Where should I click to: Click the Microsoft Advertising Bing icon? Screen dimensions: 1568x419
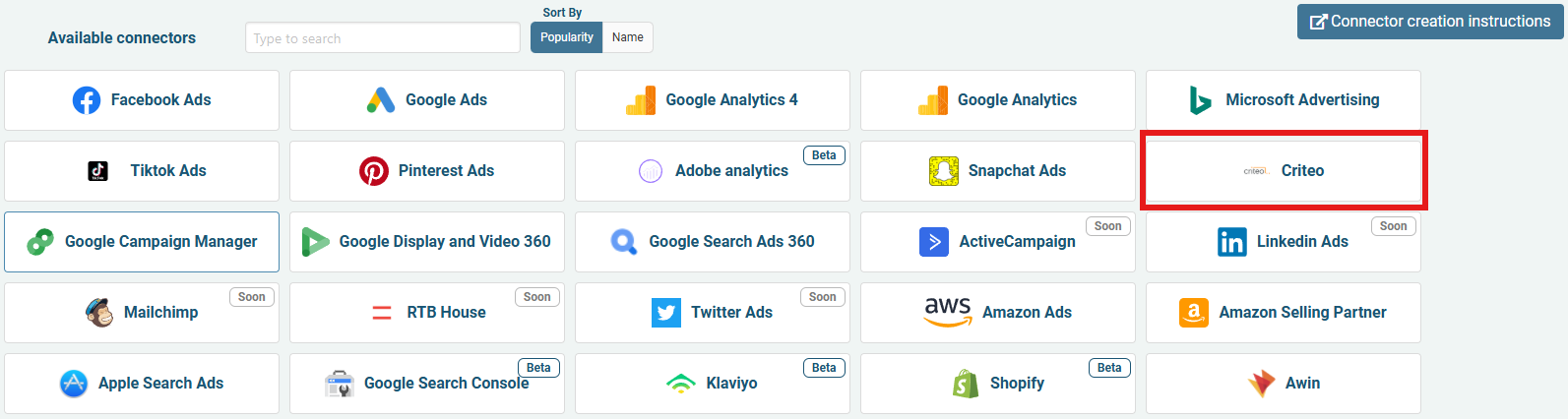point(1200,100)
